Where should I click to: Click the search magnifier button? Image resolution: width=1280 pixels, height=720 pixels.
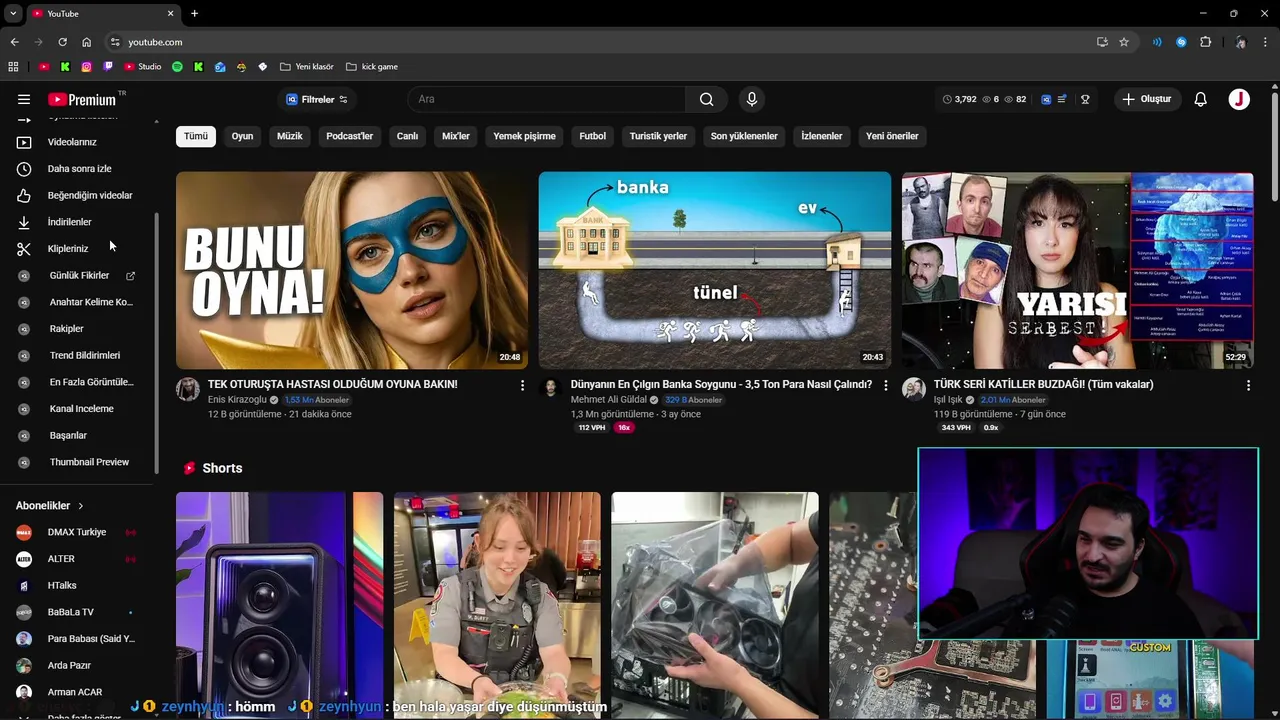pos(706,99)
